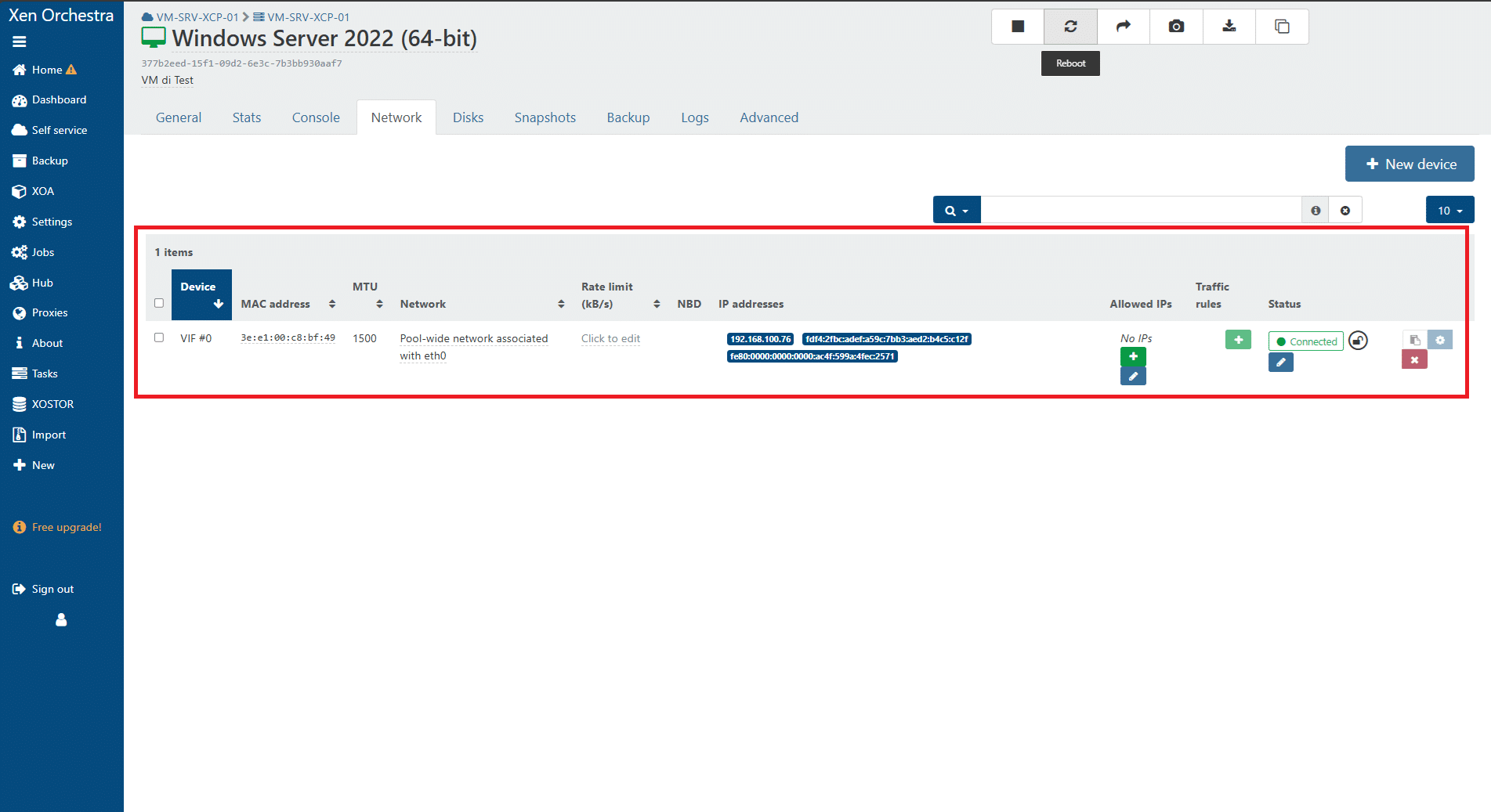
Task: Click the user profile icon in sidebar
Action: tap(61, 620)
